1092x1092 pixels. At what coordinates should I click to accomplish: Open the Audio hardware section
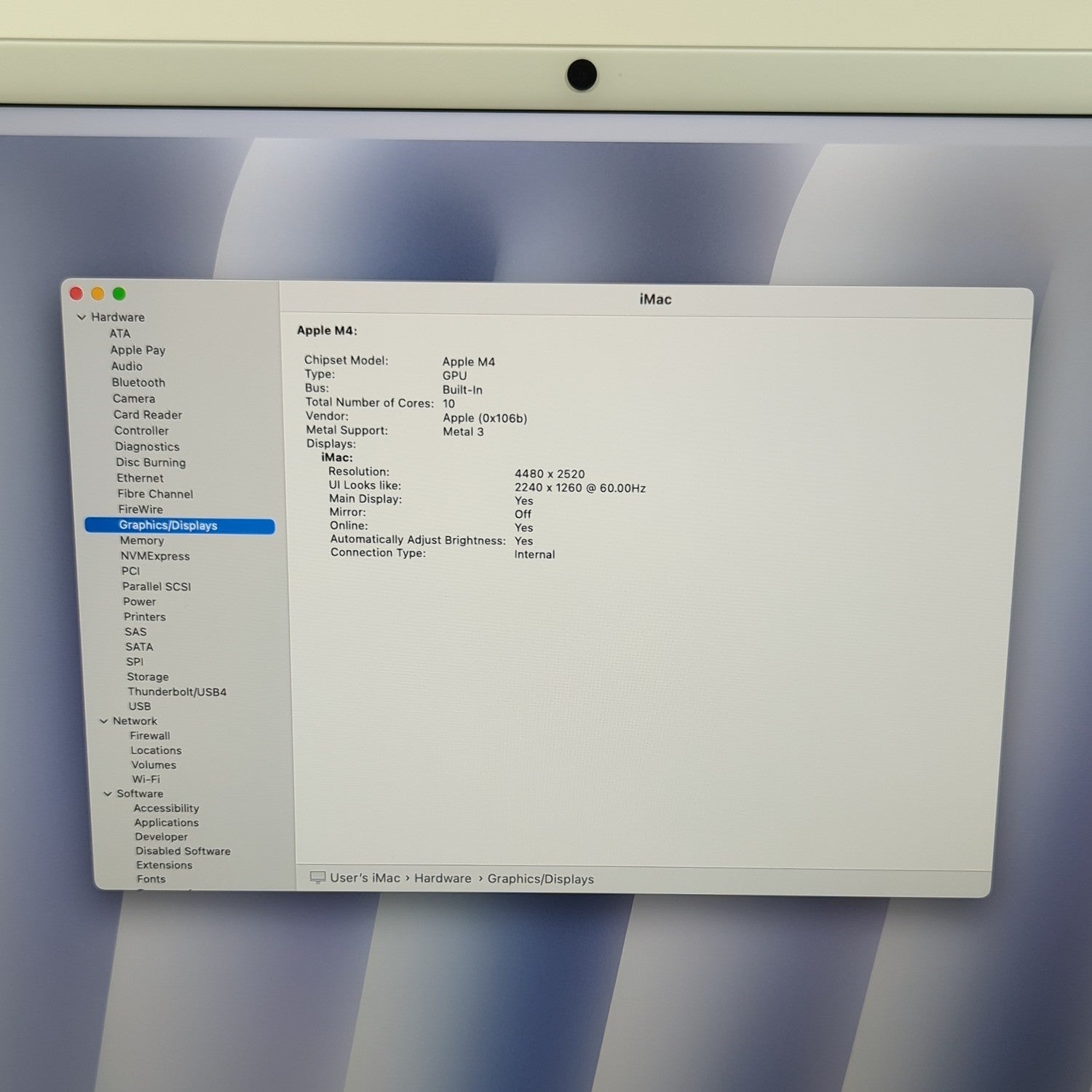(127, 366)
